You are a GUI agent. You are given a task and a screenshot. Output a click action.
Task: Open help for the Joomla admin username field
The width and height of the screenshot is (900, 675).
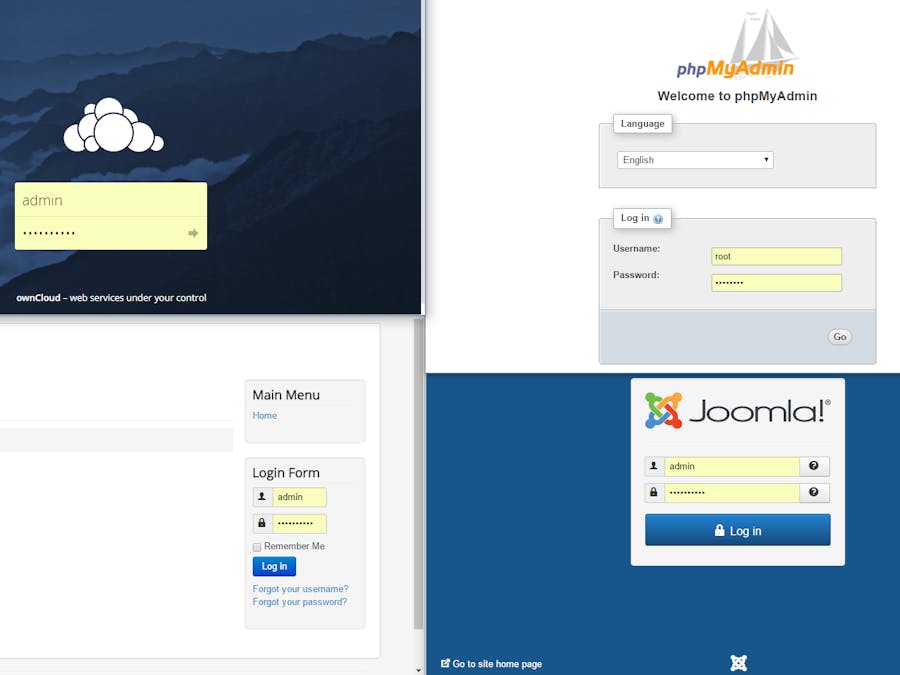pos(814,466)
